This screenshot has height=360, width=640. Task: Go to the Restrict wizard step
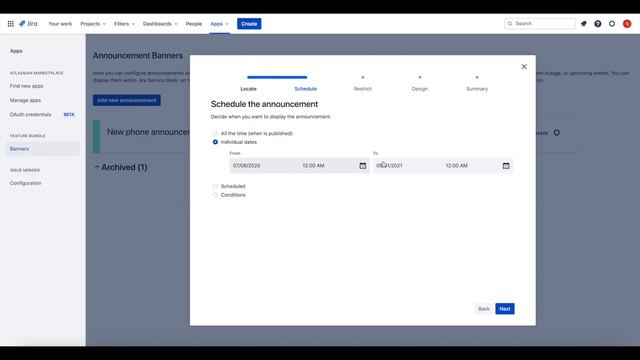click(362, 89)
